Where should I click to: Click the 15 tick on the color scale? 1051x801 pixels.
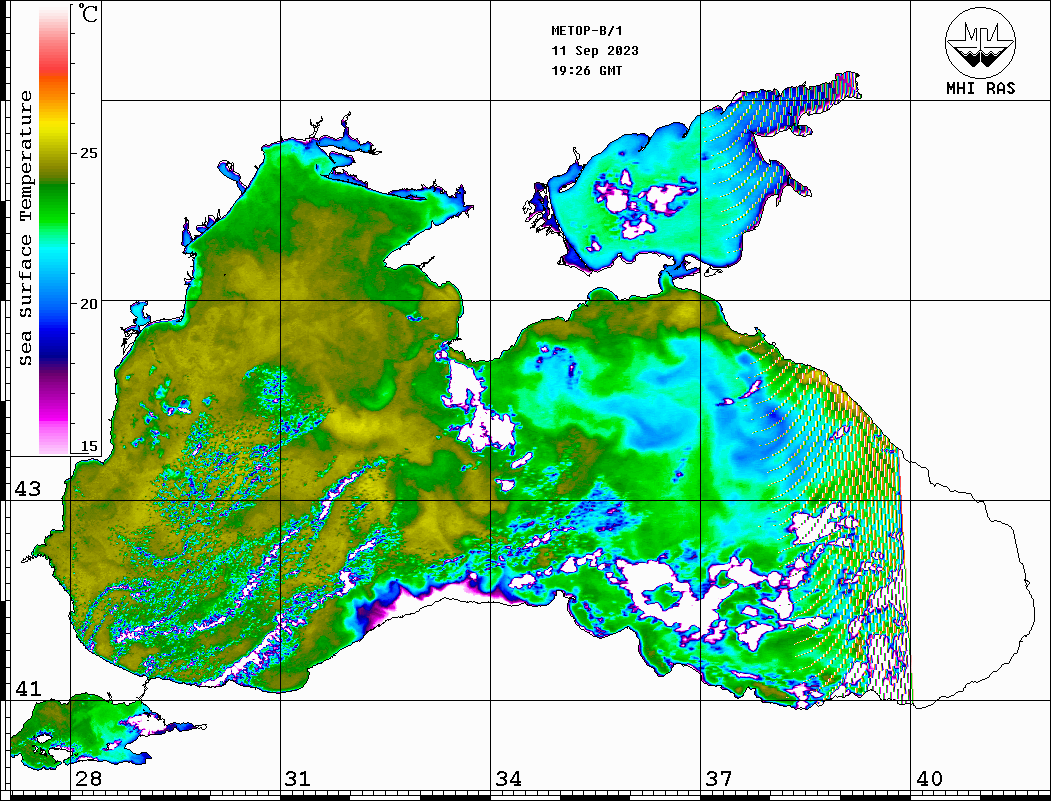coord(88,446)
